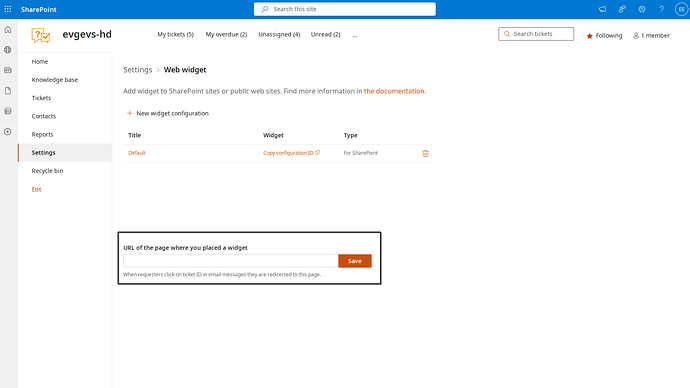Image resolution: width=690 pixels, height=388 pixels.
Task: Click the evgevs-hd site title
Action: (x=87, y=34)
